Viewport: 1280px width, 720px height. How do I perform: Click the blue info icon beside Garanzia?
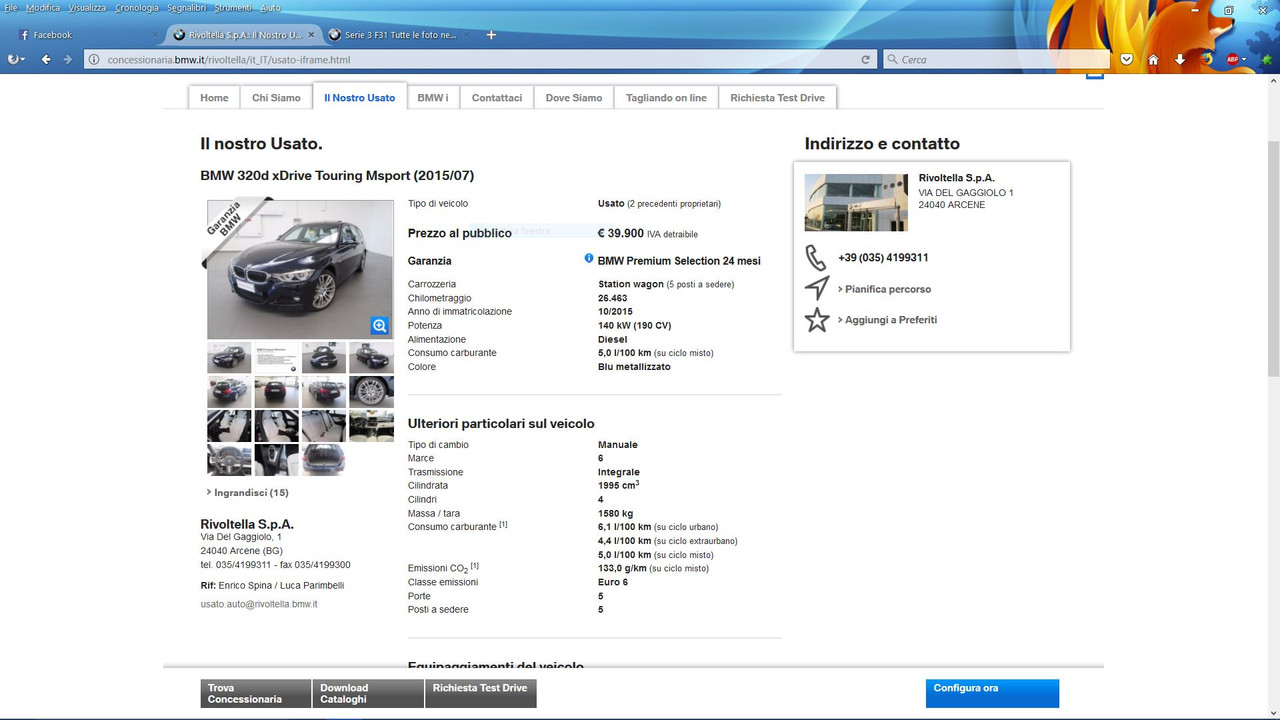[589, 258]
